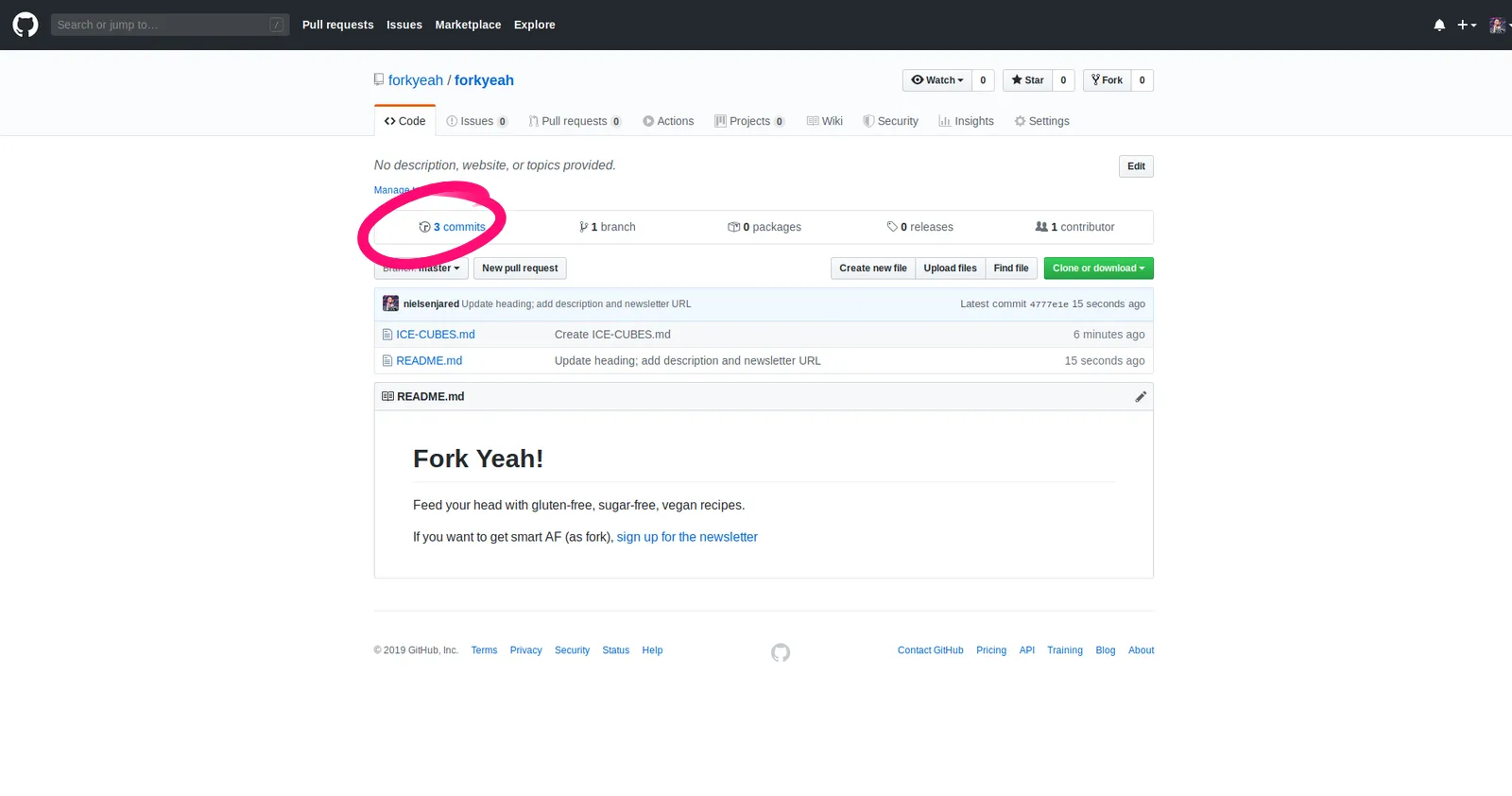The width and height of the screenshot is (1512, 796).
Task: Choose Upload files
Action: coord(950,268)
